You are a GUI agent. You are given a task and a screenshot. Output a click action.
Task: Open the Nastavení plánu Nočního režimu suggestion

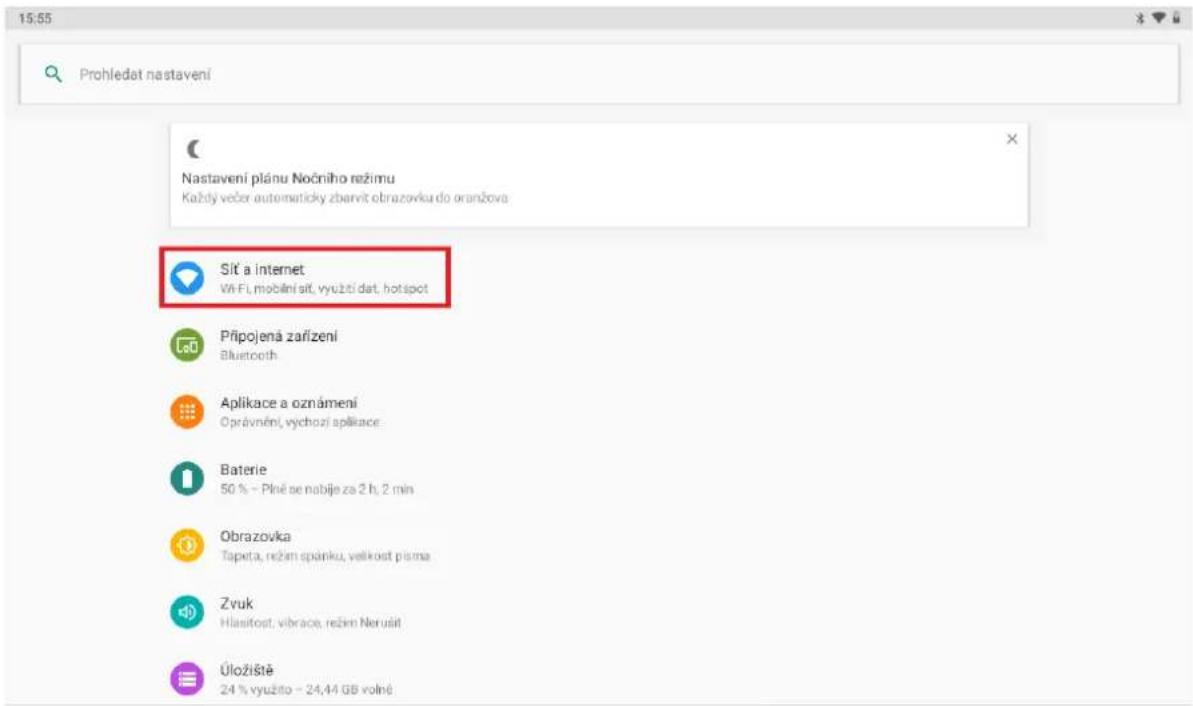[x=599, y=175]
